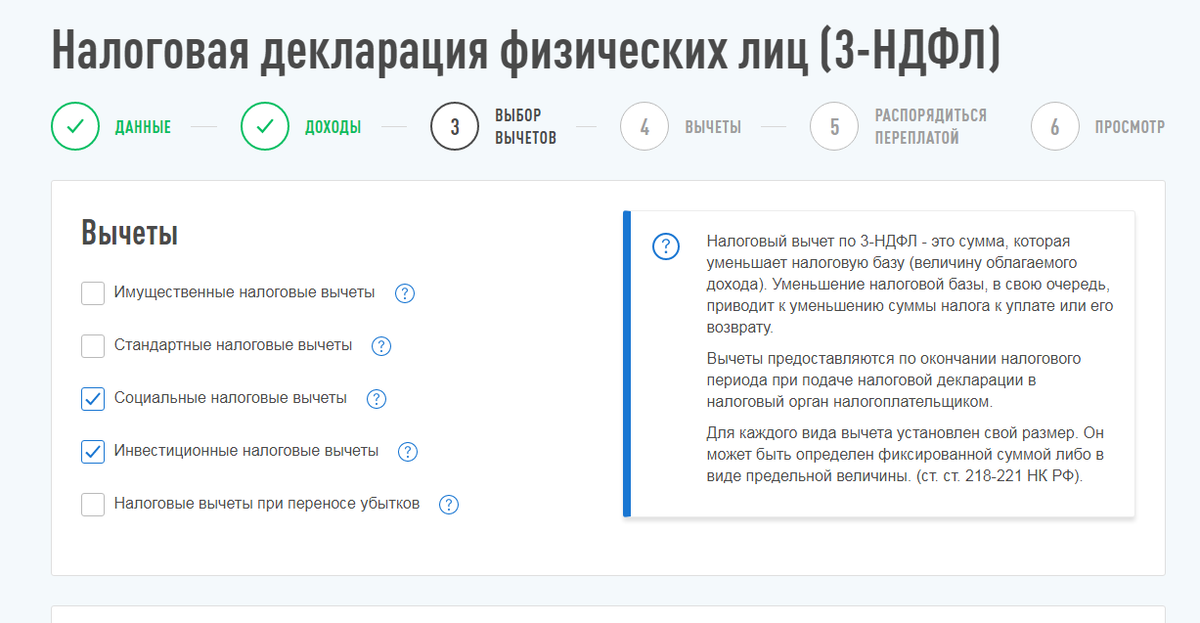
Task: Click label text Имущественные налоговые вычеты
Action: 245,292
